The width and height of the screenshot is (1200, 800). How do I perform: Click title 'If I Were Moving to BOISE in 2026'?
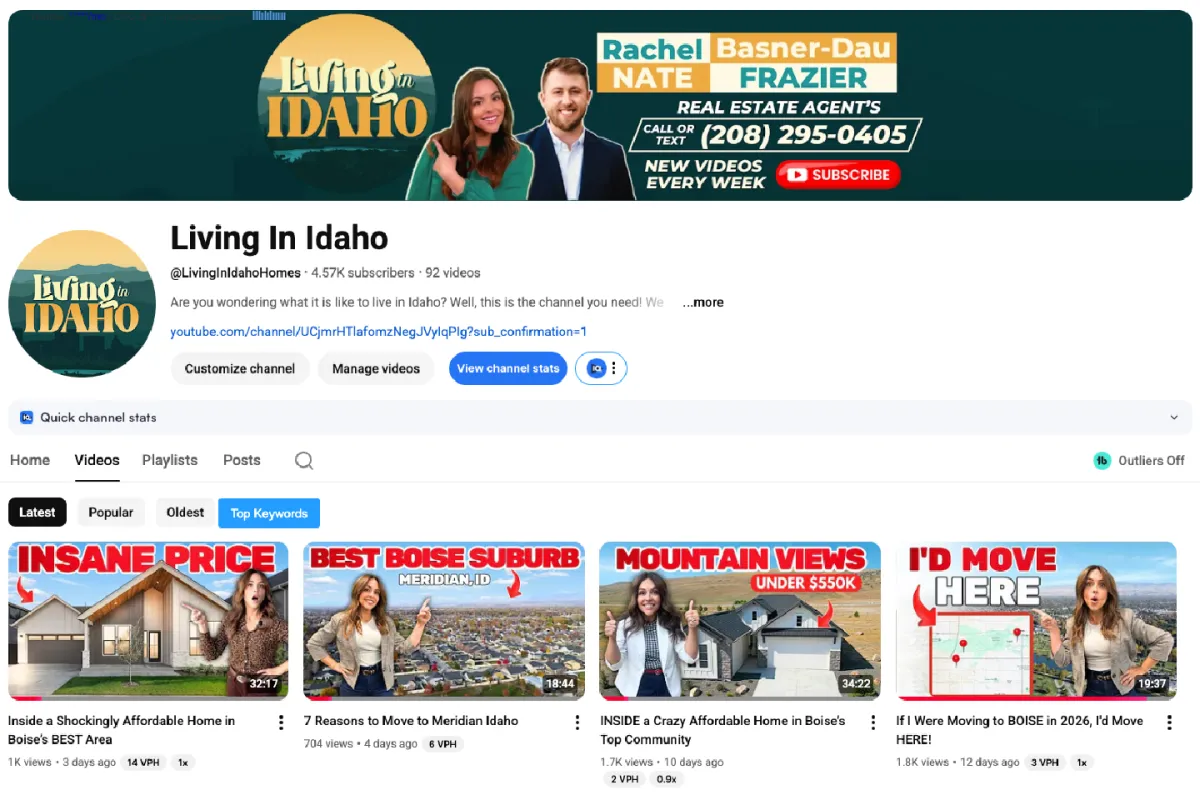pos(1019,730)
